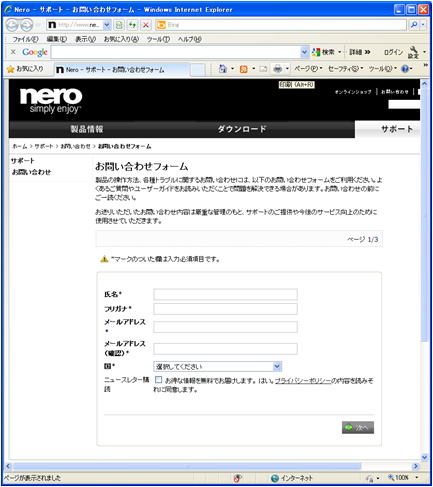Expand the address bar URL history dropdown
Image resolution: width=433 pixels, height=487 pixels.
click(x=106, y=25)
